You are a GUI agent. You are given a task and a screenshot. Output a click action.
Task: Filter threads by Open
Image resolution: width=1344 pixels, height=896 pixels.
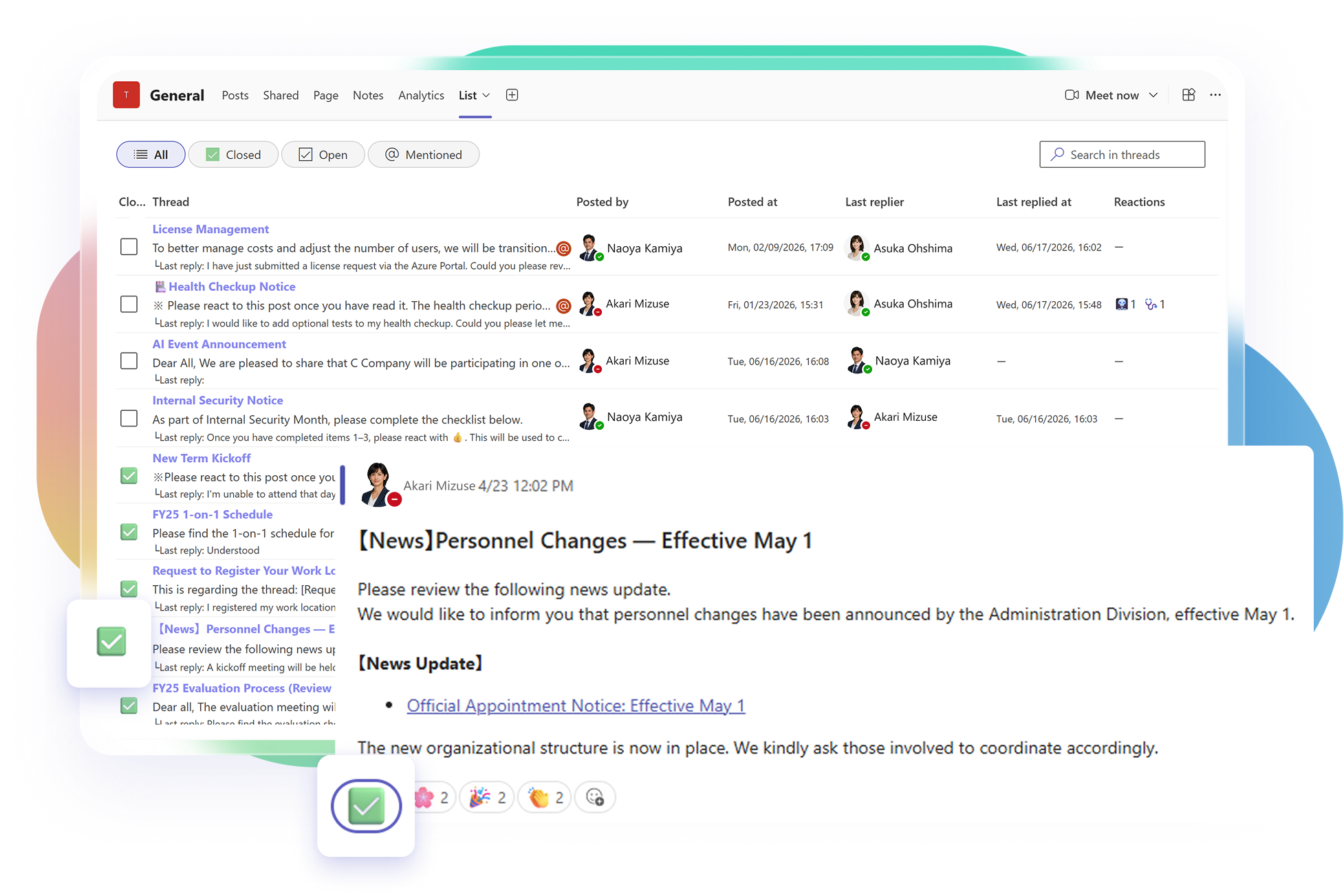point(323,155)
